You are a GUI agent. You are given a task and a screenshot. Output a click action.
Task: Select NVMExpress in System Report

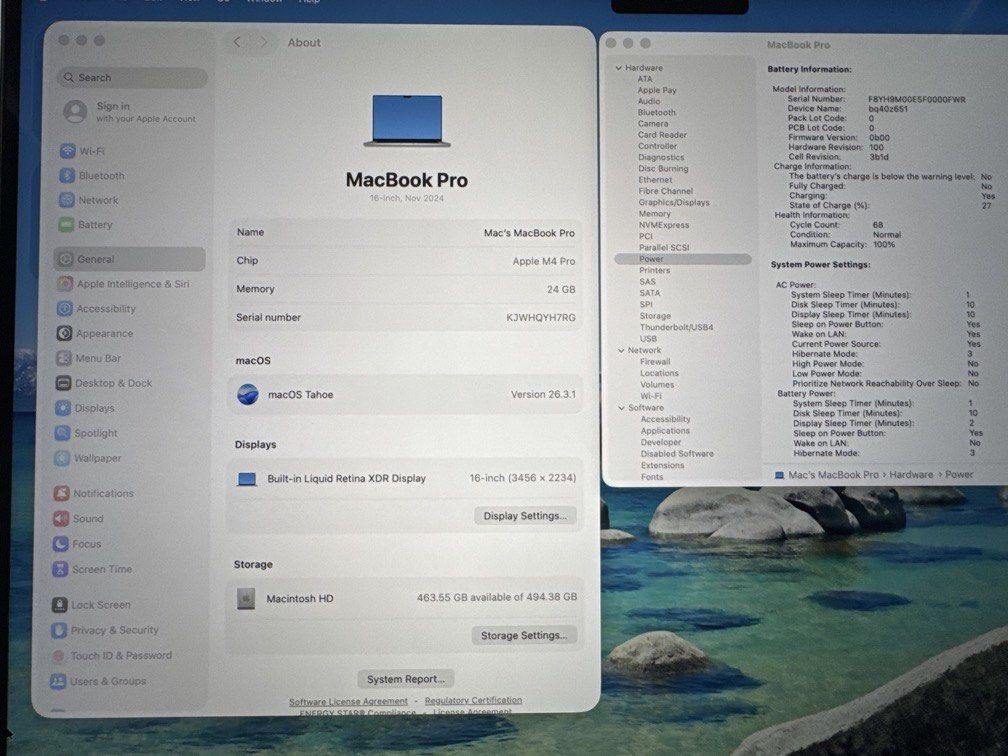pyautogui.click(x=663, y=226)
